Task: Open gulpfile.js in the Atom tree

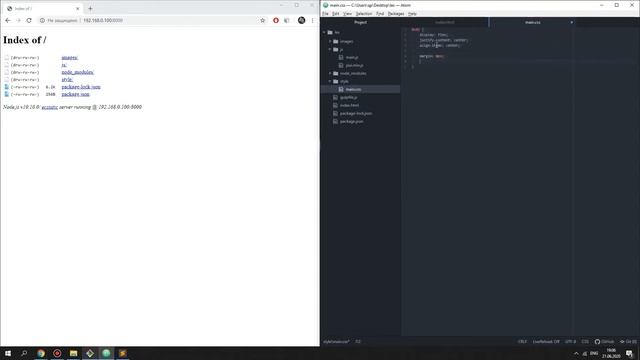Action: point(348,98)
